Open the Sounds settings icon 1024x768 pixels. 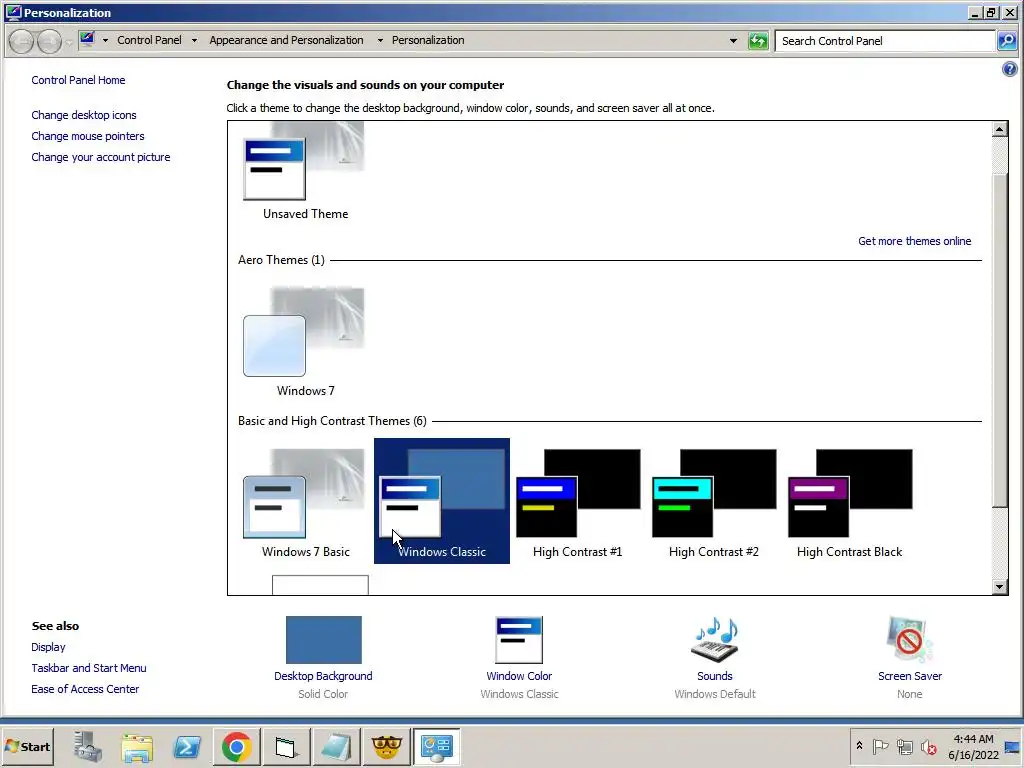click(x=714, y=639)
